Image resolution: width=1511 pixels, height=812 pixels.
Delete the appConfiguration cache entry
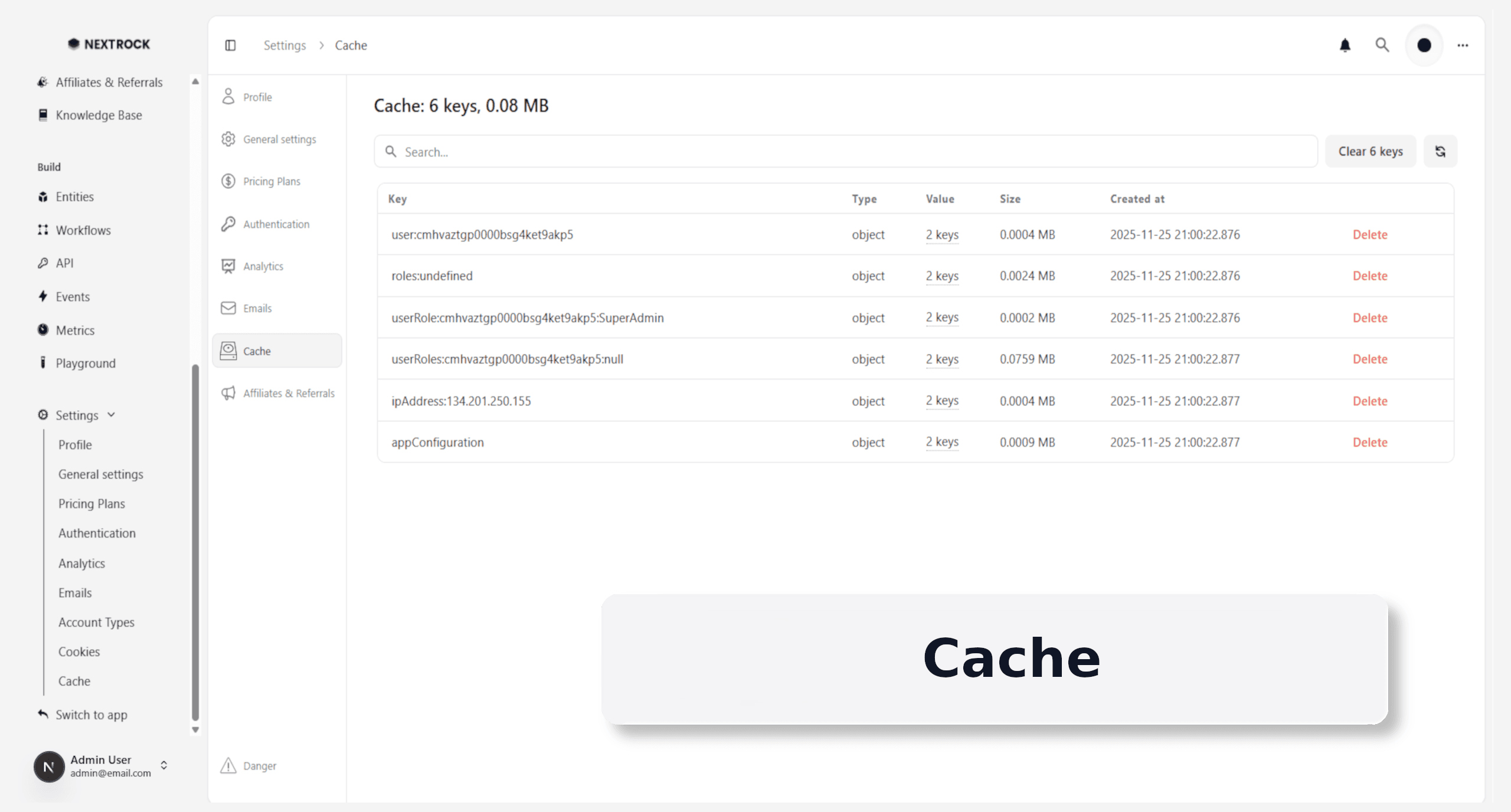[1370, 442]
